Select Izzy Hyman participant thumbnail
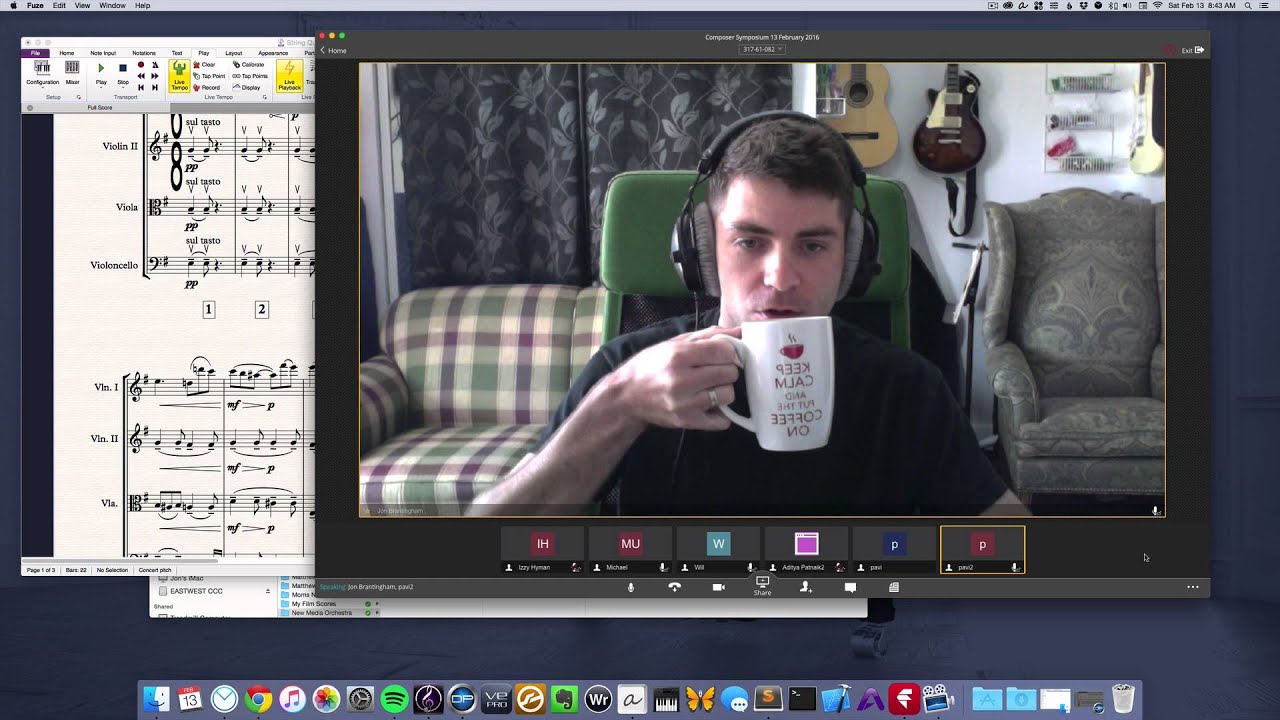This screenshot has height=720, width=1280. click(543, 550)
